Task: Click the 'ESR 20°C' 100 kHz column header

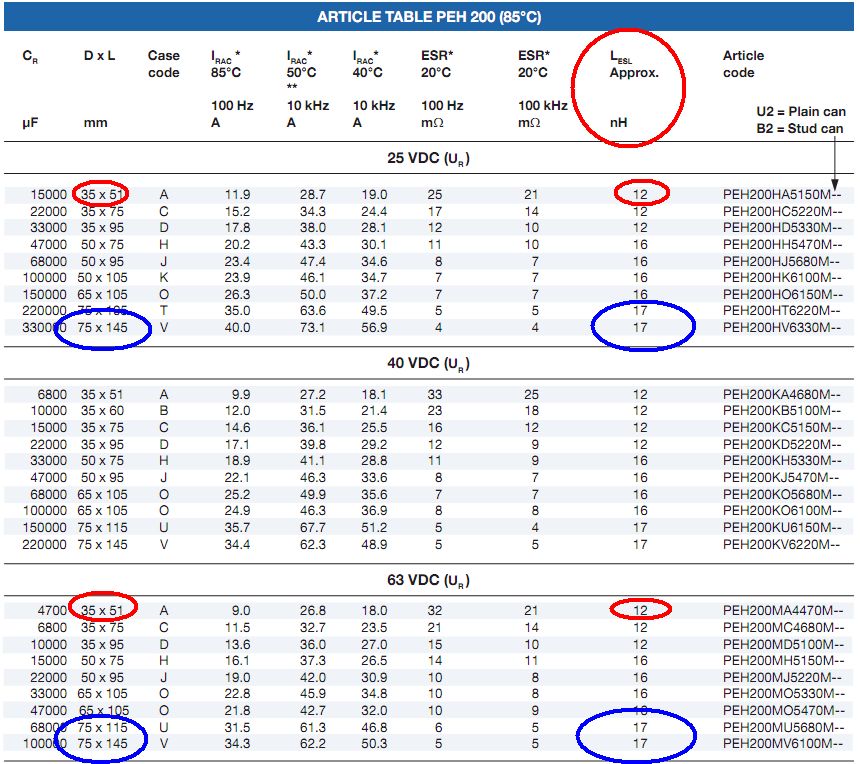Action: click(x=534, y=64)
